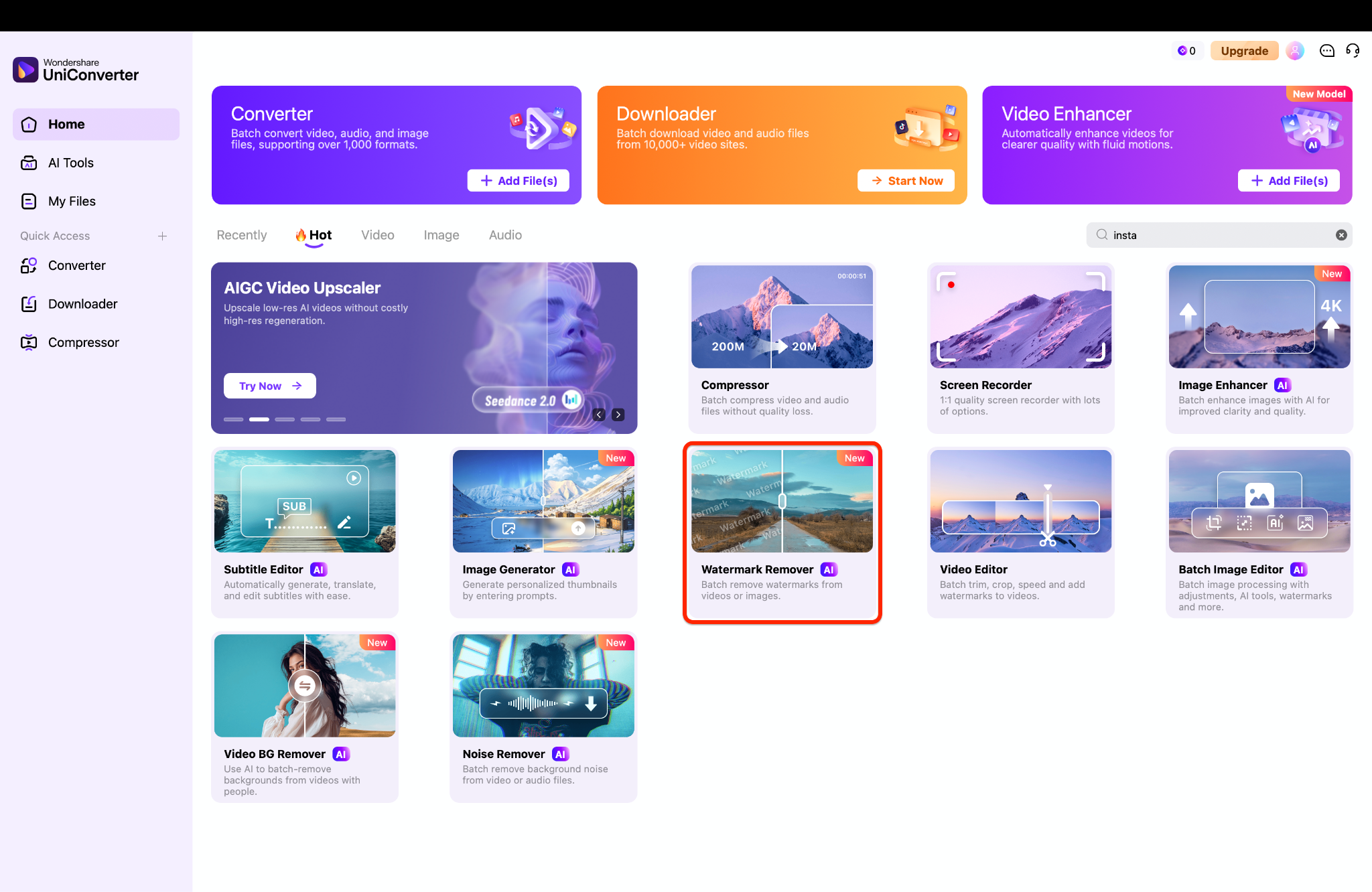
Task: Click the AI badge beside Image Generator
Action: pos(570,570)
